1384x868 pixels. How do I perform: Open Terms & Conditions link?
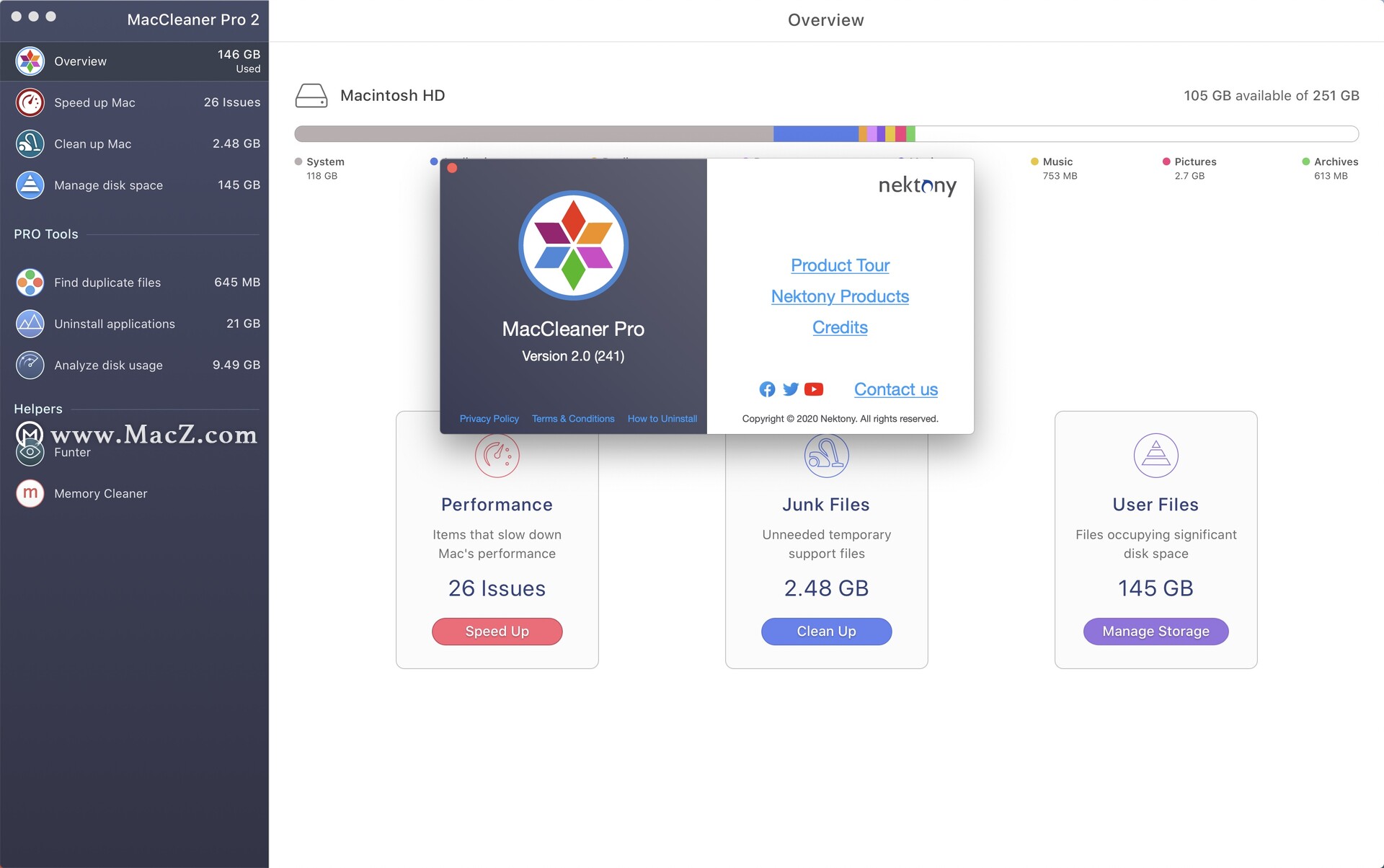(x=573, y=419)
